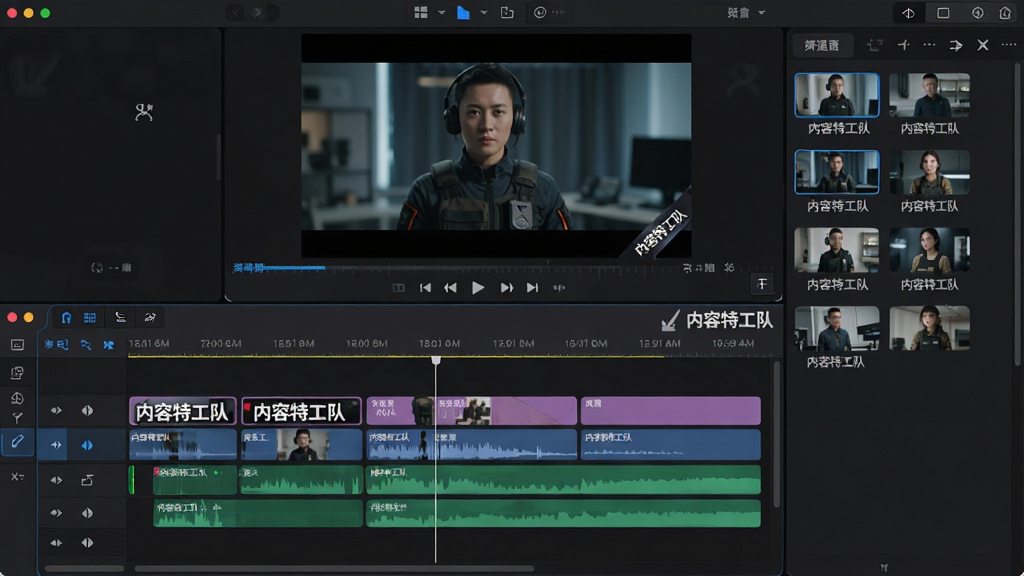Play the preview video
This screenshot has height=576, width=1024.
pos(478,287)
